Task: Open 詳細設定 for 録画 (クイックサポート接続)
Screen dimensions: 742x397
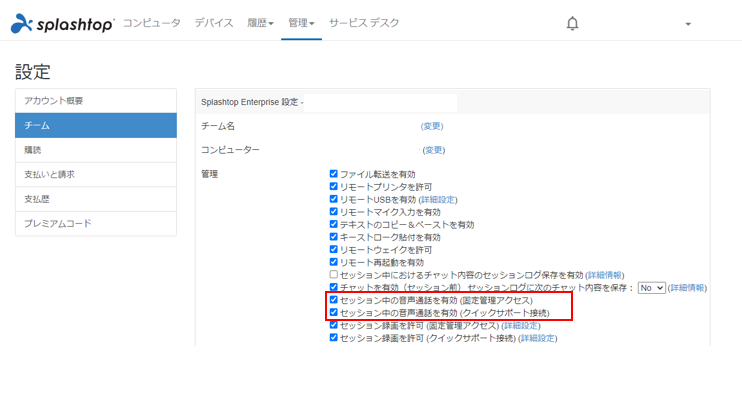Action: coord(538,338)
